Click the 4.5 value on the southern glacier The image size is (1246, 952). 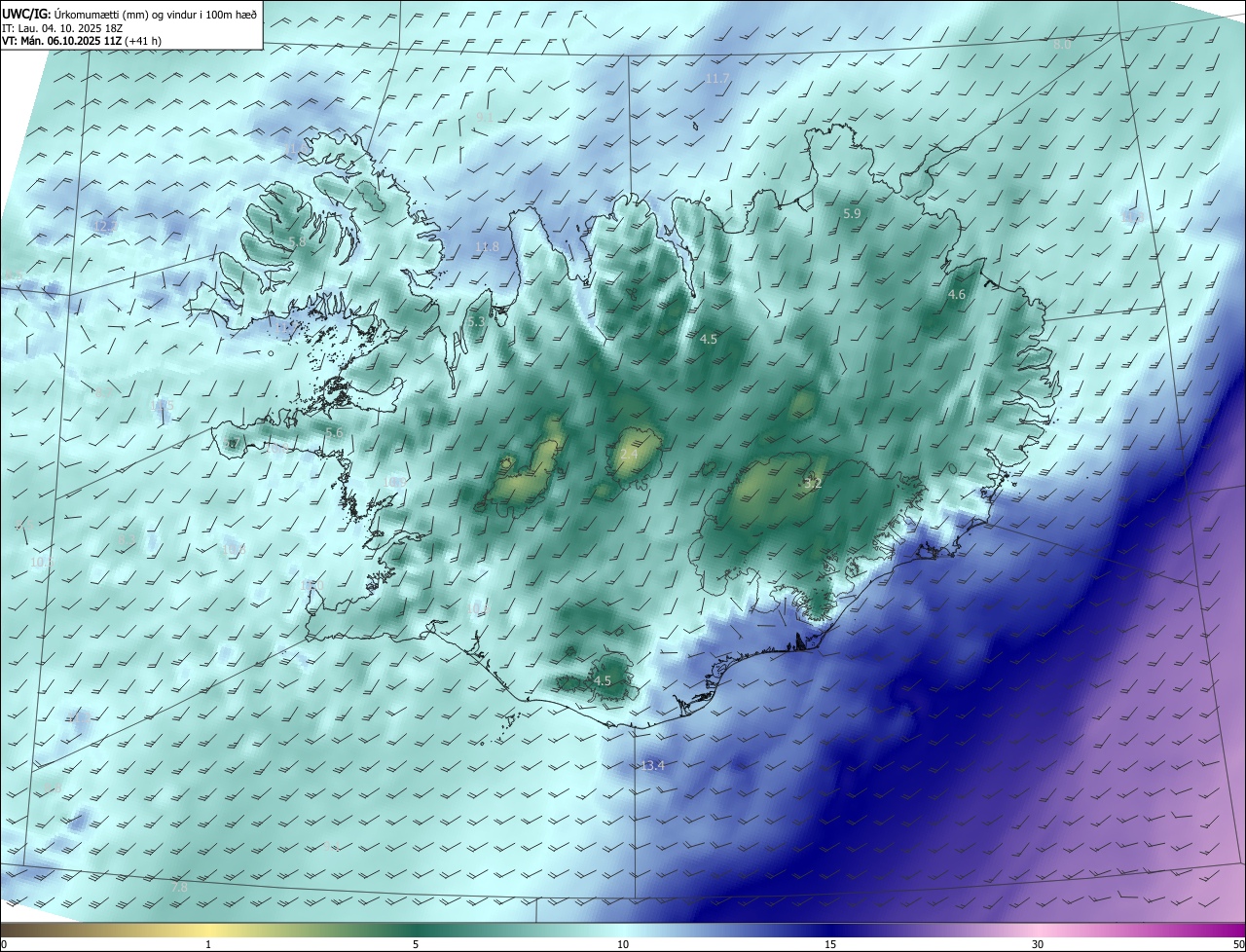click(x=603, y=681)
